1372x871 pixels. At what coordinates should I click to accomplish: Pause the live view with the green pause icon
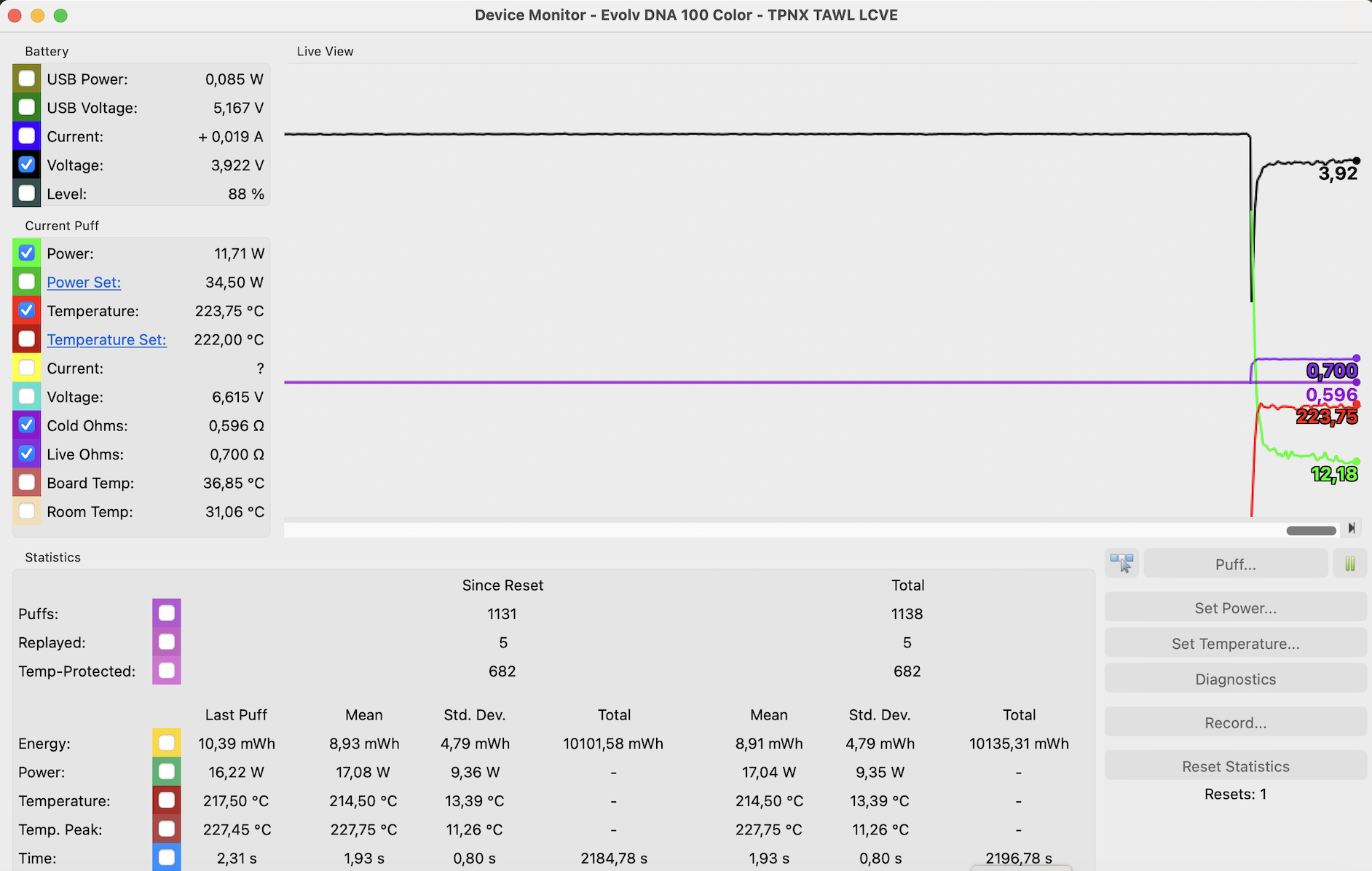[x=1349, y=564]
